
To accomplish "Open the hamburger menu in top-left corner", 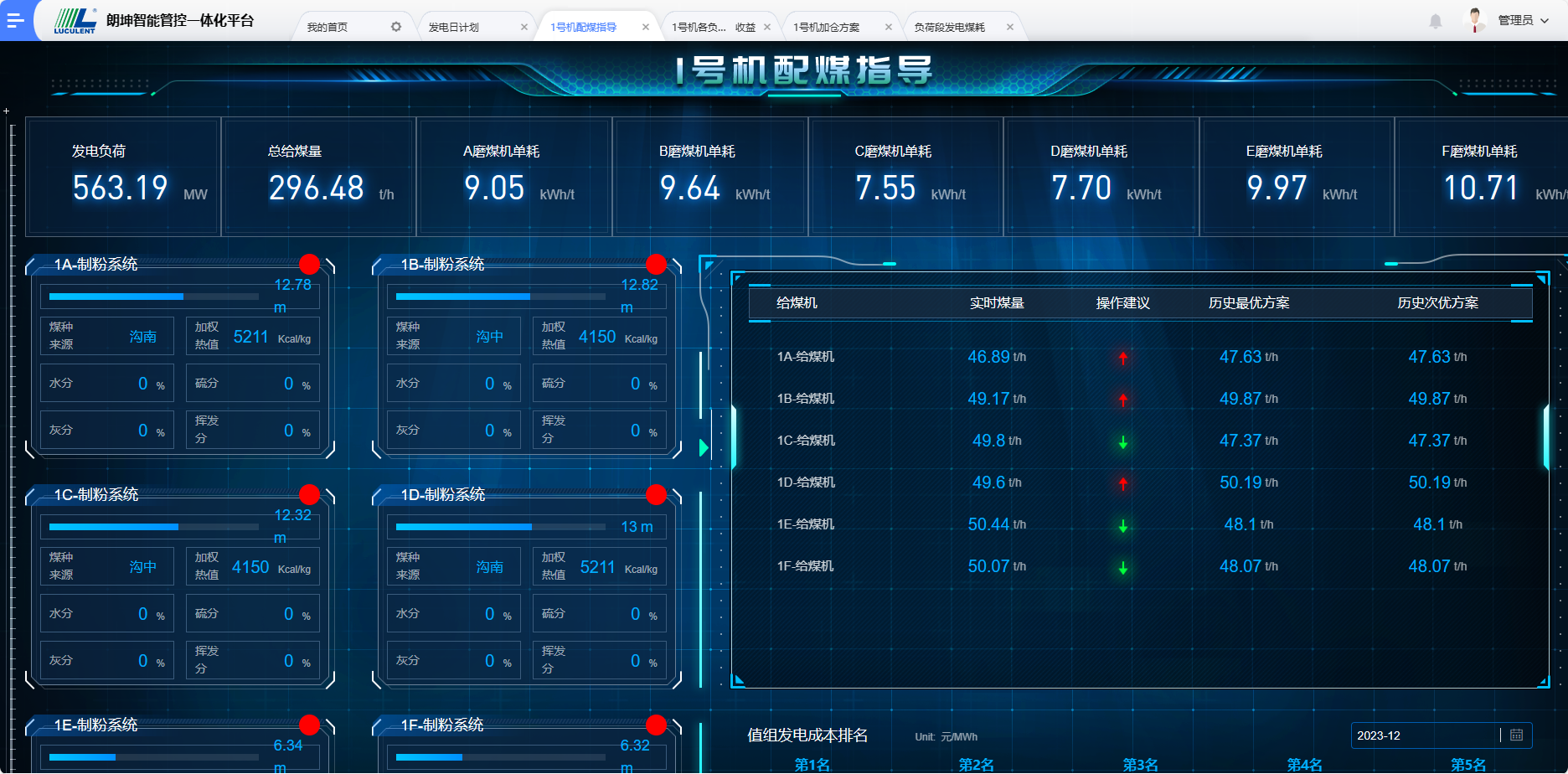I will [15, 20].
